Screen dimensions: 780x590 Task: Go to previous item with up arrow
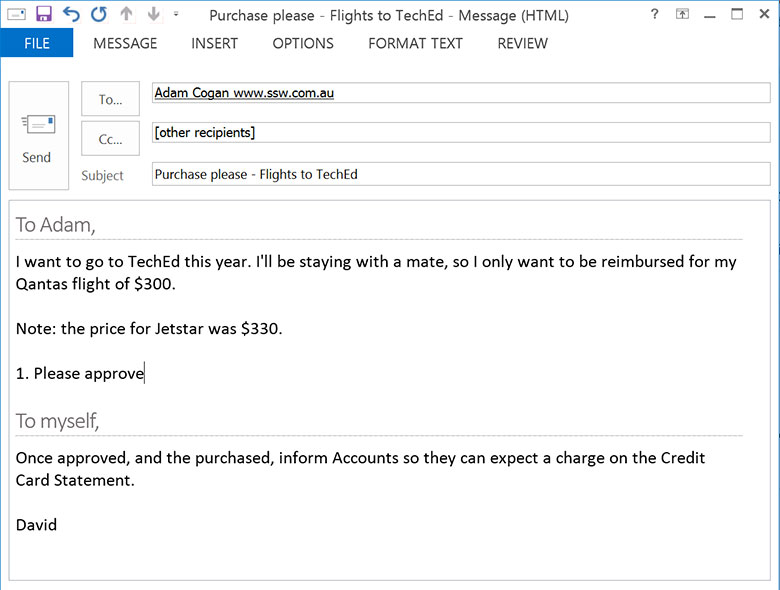(126, 14)
